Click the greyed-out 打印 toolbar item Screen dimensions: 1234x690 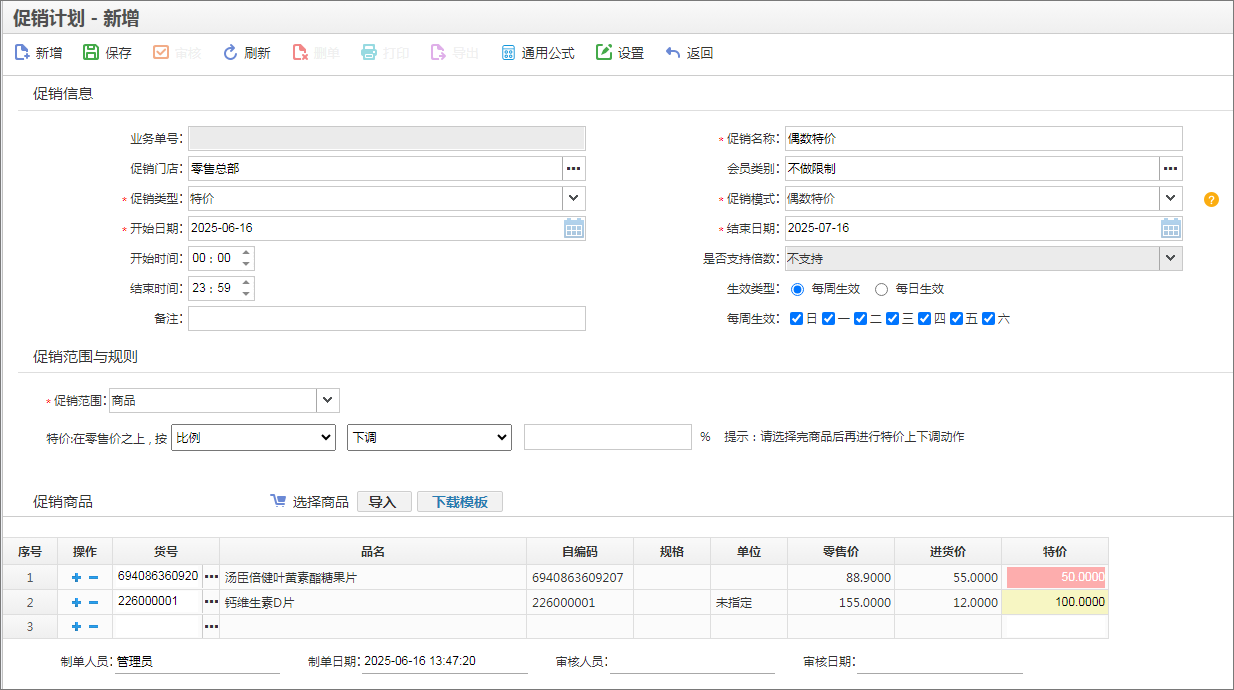(x=385, y=53)
